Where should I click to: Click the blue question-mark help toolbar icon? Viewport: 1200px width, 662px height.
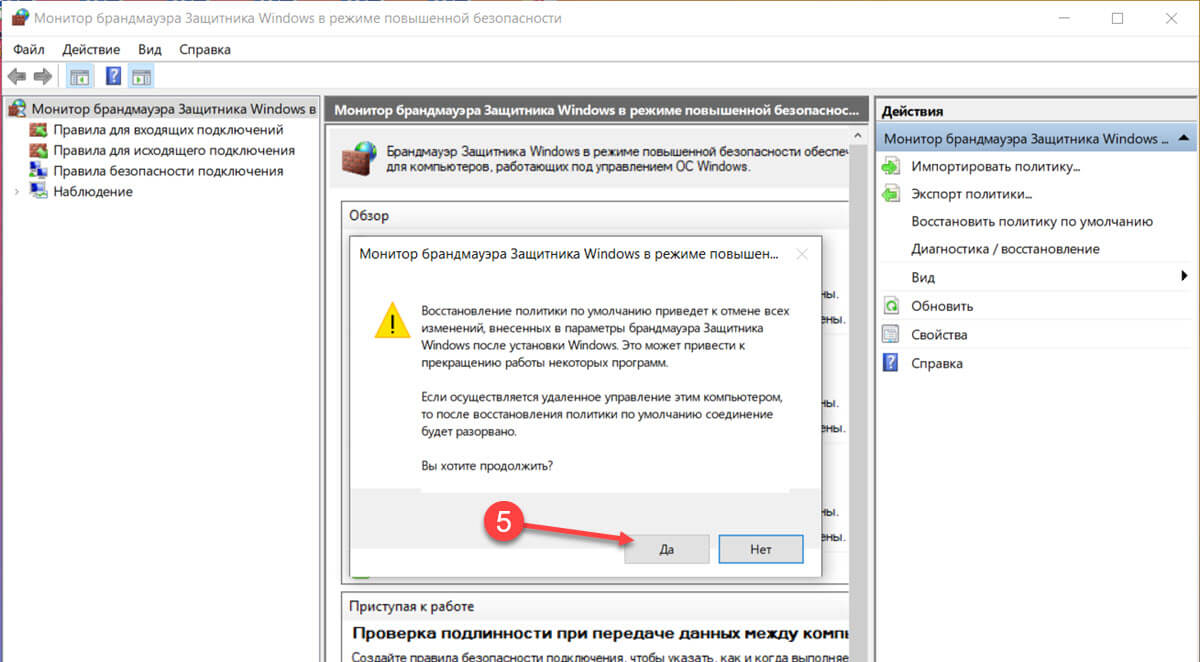114,77
